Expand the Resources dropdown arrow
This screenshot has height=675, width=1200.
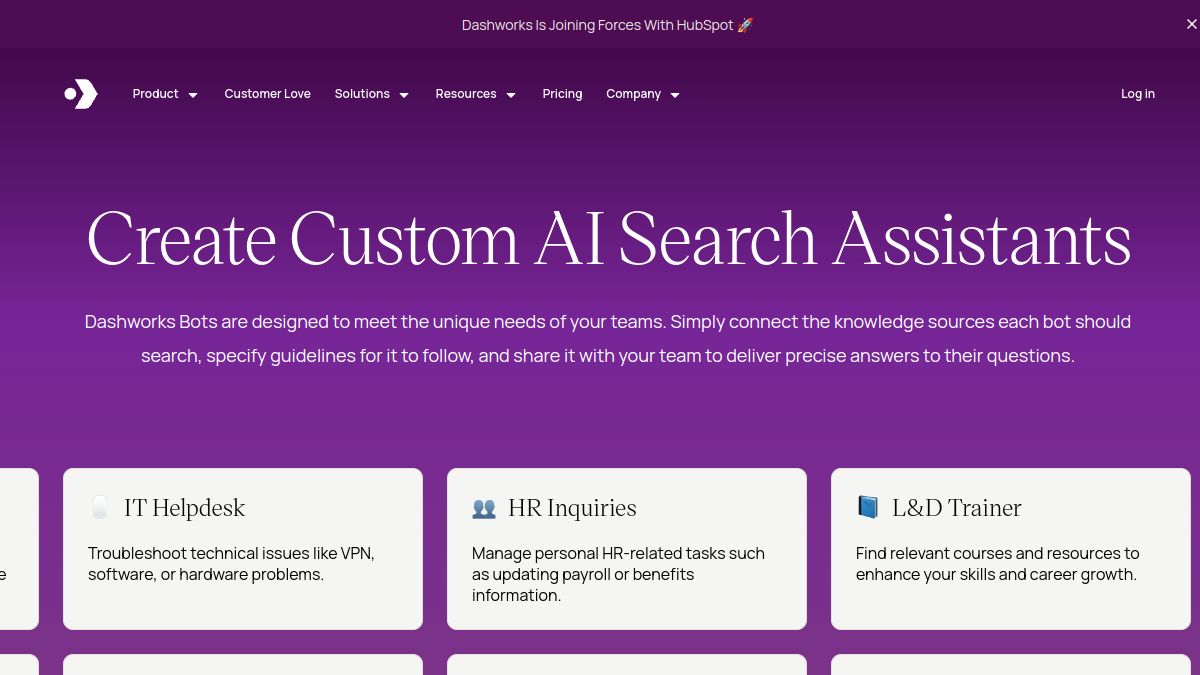coord(511,95)
